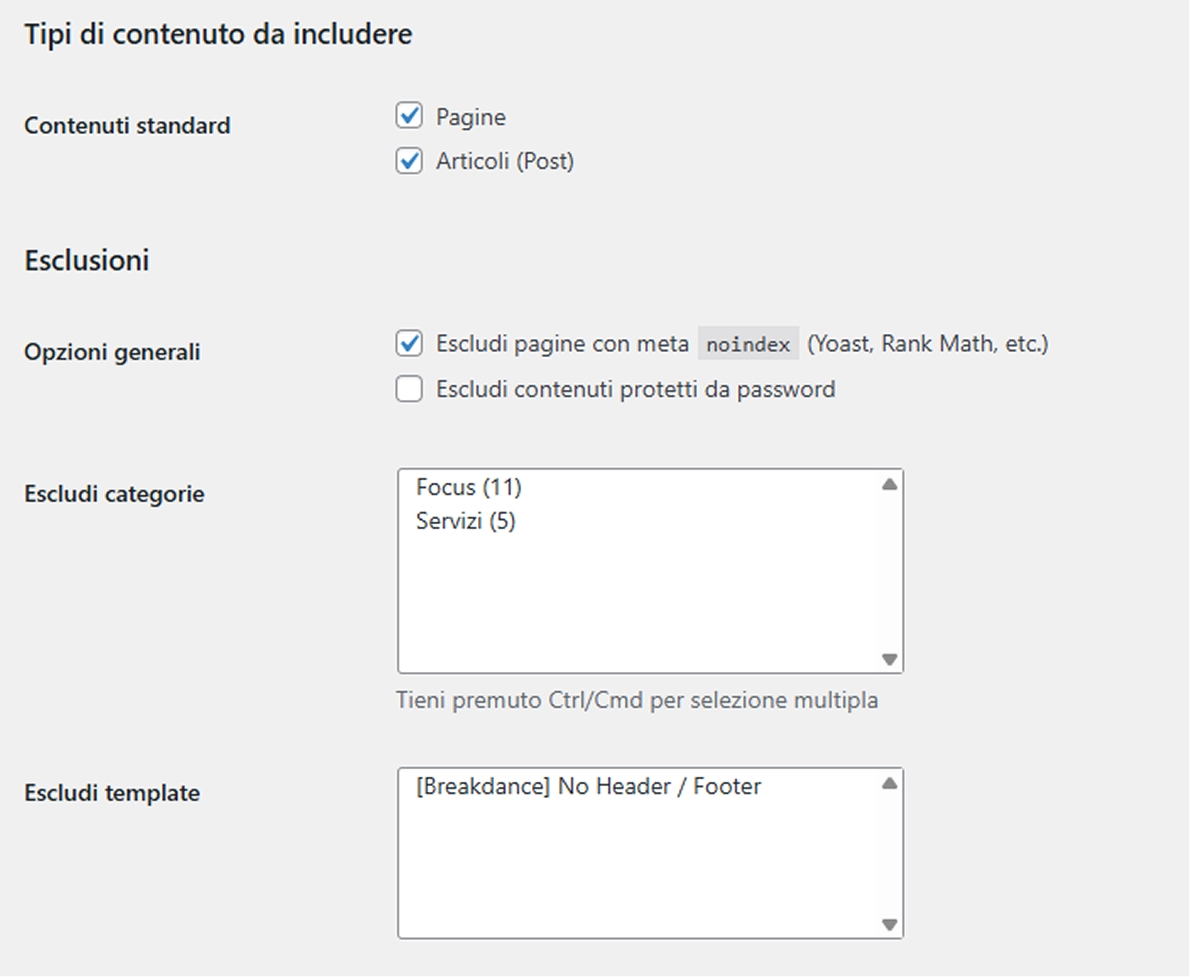The width and height of the screenshot is (1190, 977).
Task: Uncheck the "Pagine" checkbox
Action: click(x=408, y=116)
